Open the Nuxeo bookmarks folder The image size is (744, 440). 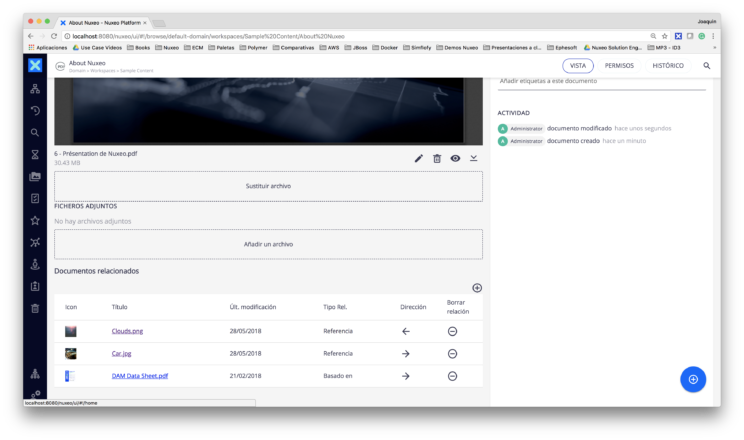[x=167, y=47]
